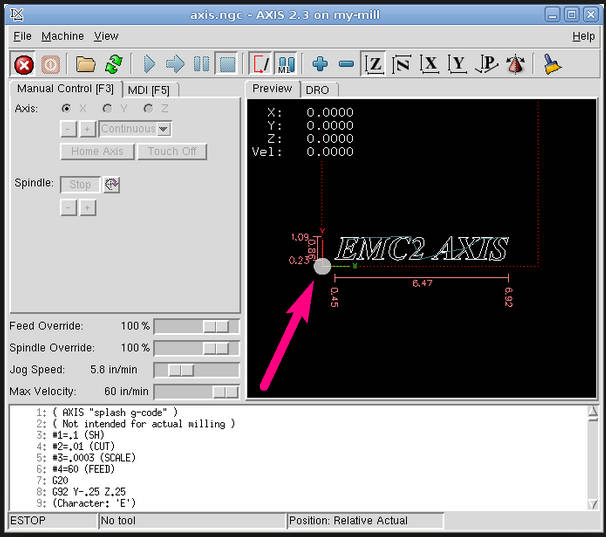
Task: Select G-code line 4: #2=.01 (CUT)
Action: click(x=83, y=447)
